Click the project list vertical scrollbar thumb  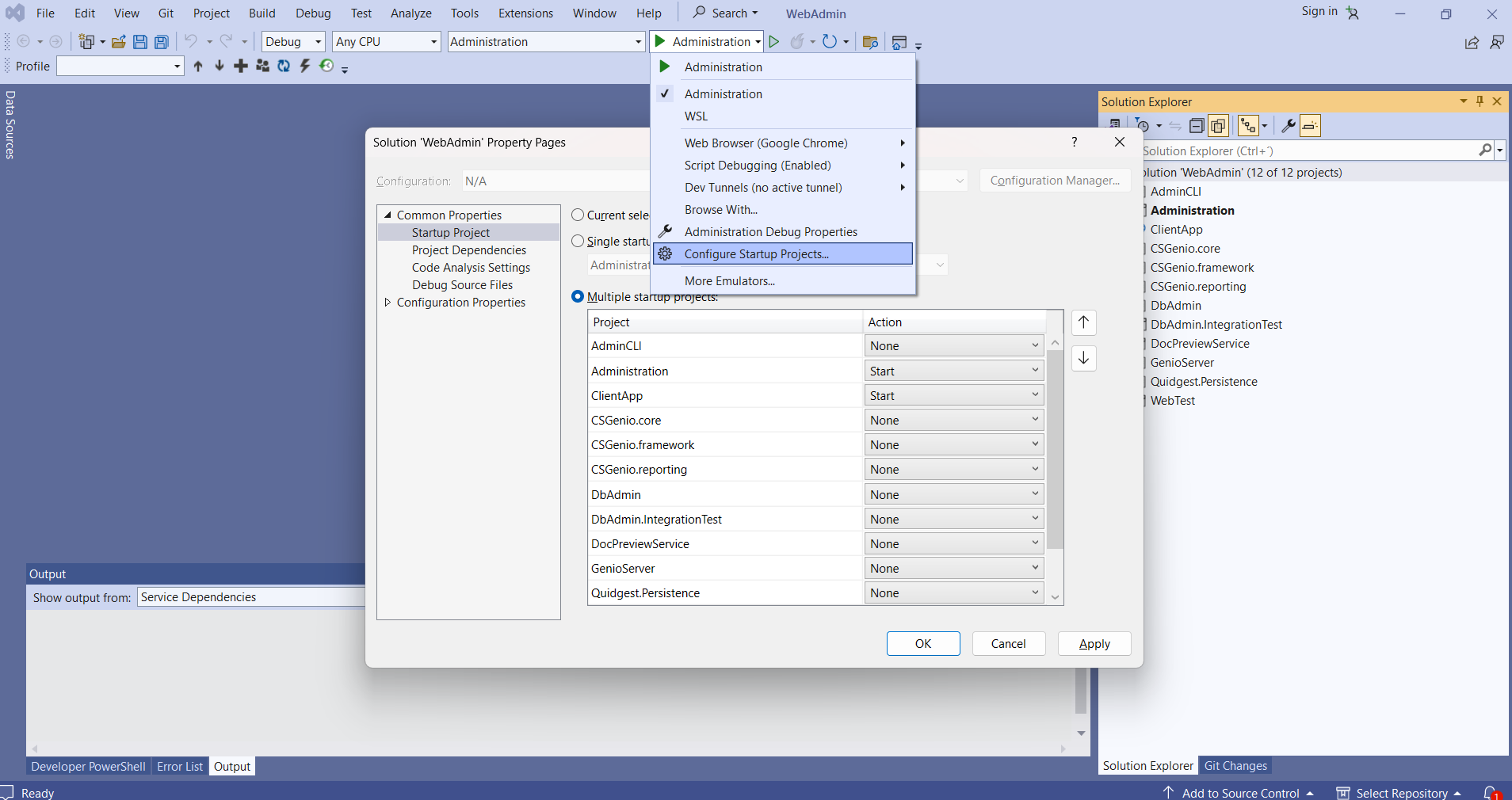pos(1055,449)
